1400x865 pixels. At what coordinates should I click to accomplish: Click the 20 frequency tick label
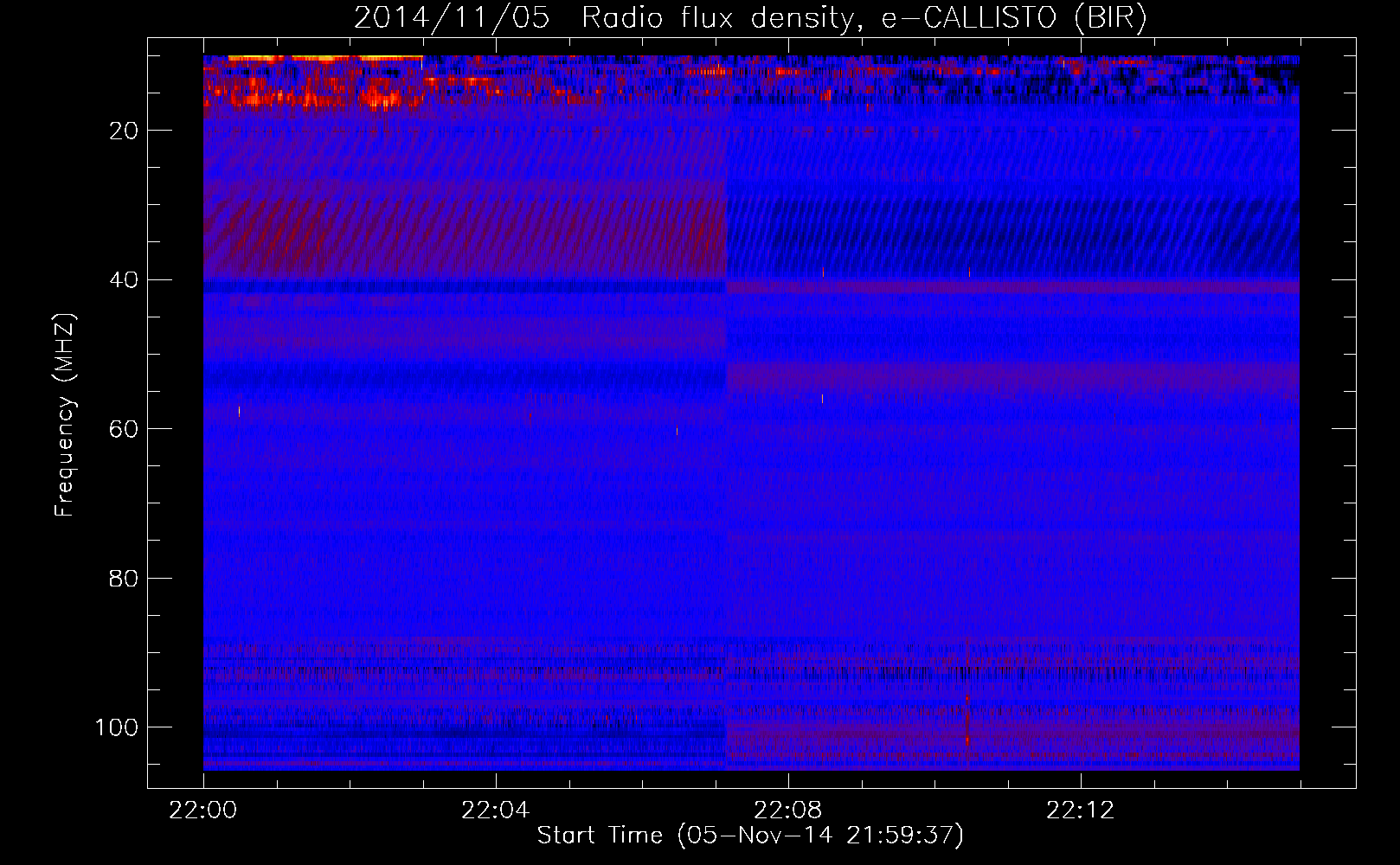click(x=125, y=131)
